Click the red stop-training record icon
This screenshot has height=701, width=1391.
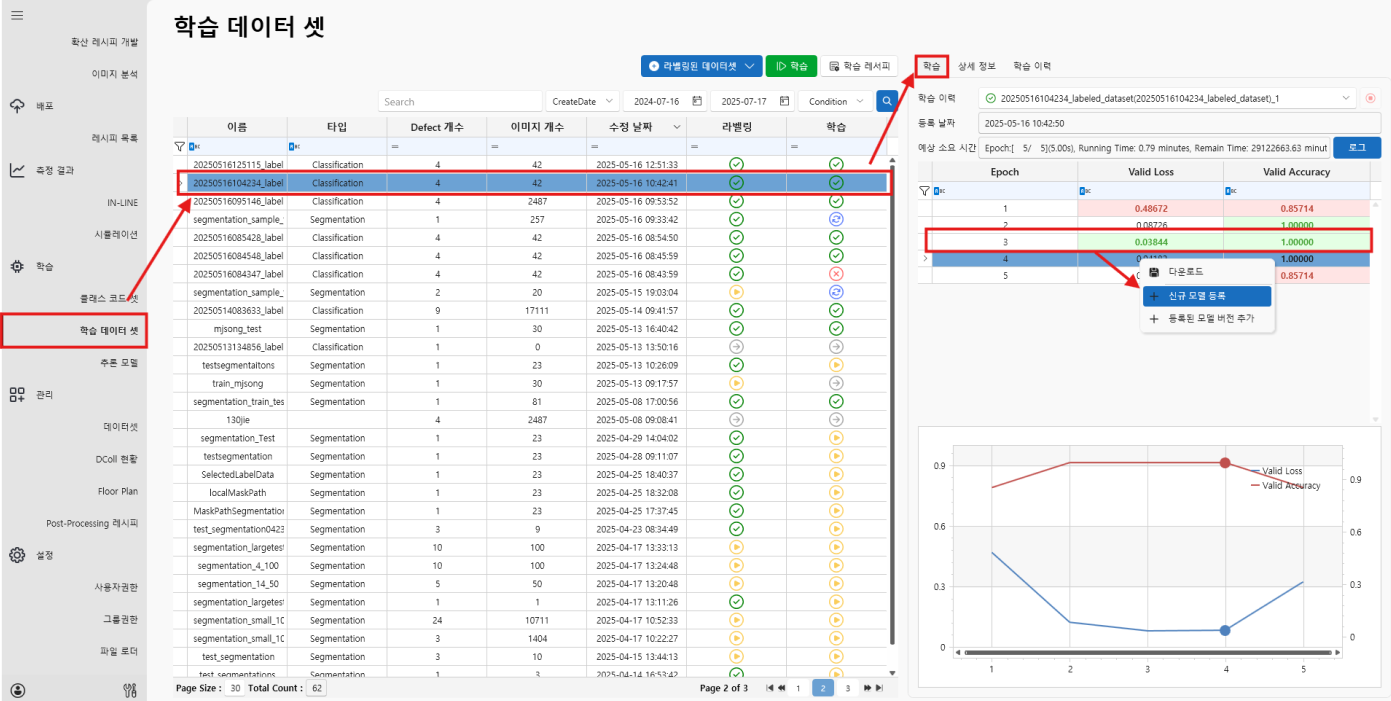click(x=1370, y=98)
